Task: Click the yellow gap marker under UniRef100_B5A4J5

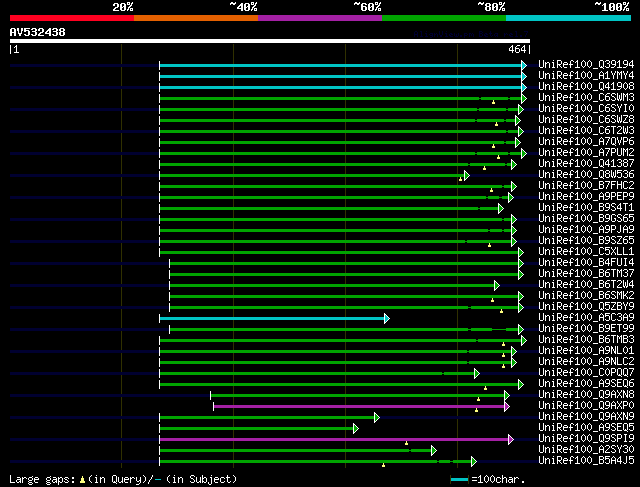Action: point(383,465)
